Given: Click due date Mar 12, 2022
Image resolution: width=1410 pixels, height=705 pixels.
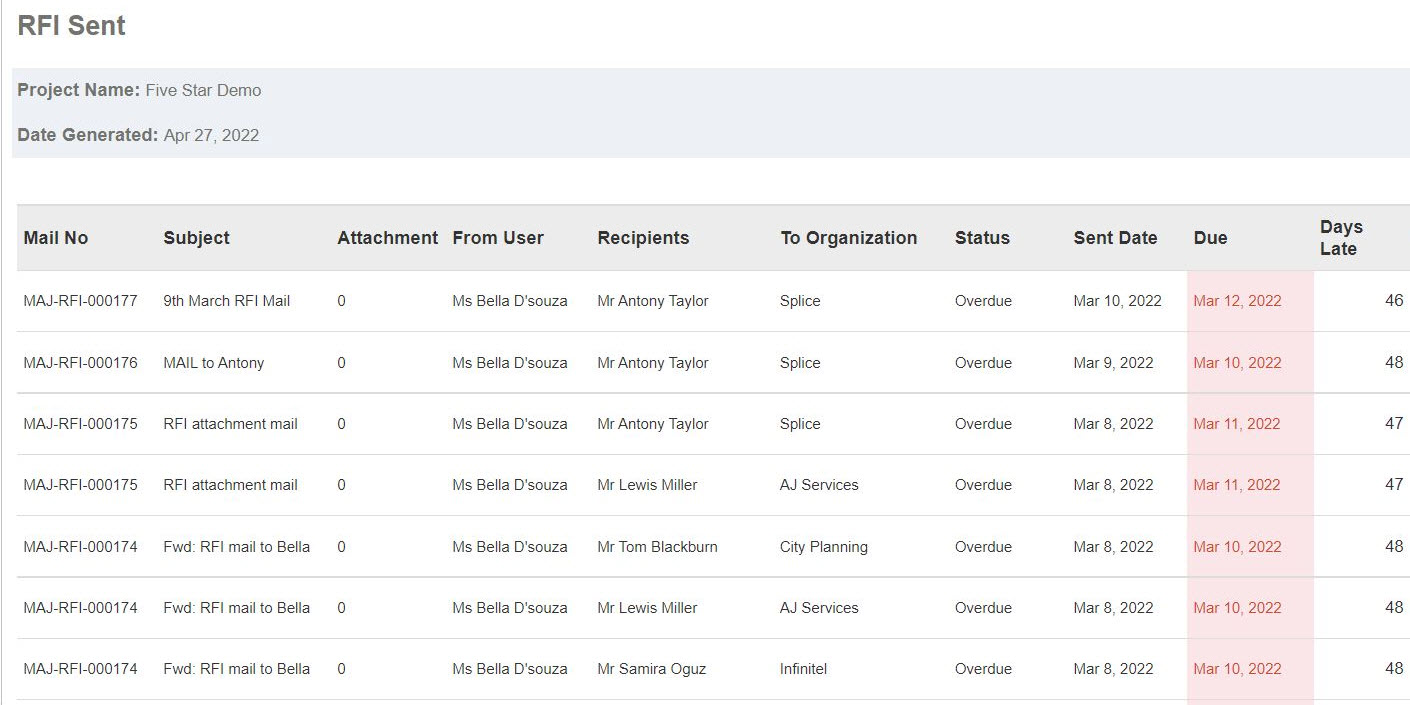Looking at the screenshot, I should click(1237, 301).
